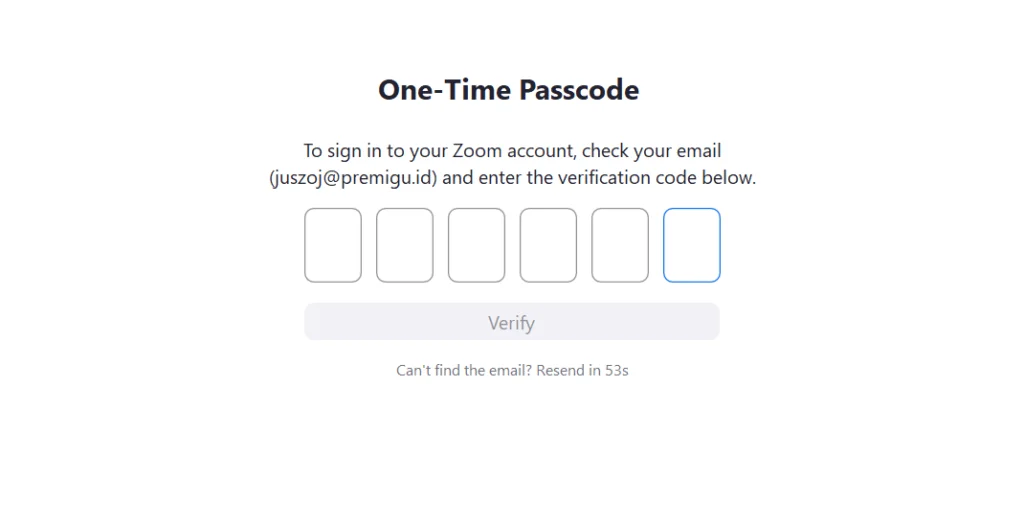
Task: Click the "53s" countdown timer text
Action: point(617,370)
